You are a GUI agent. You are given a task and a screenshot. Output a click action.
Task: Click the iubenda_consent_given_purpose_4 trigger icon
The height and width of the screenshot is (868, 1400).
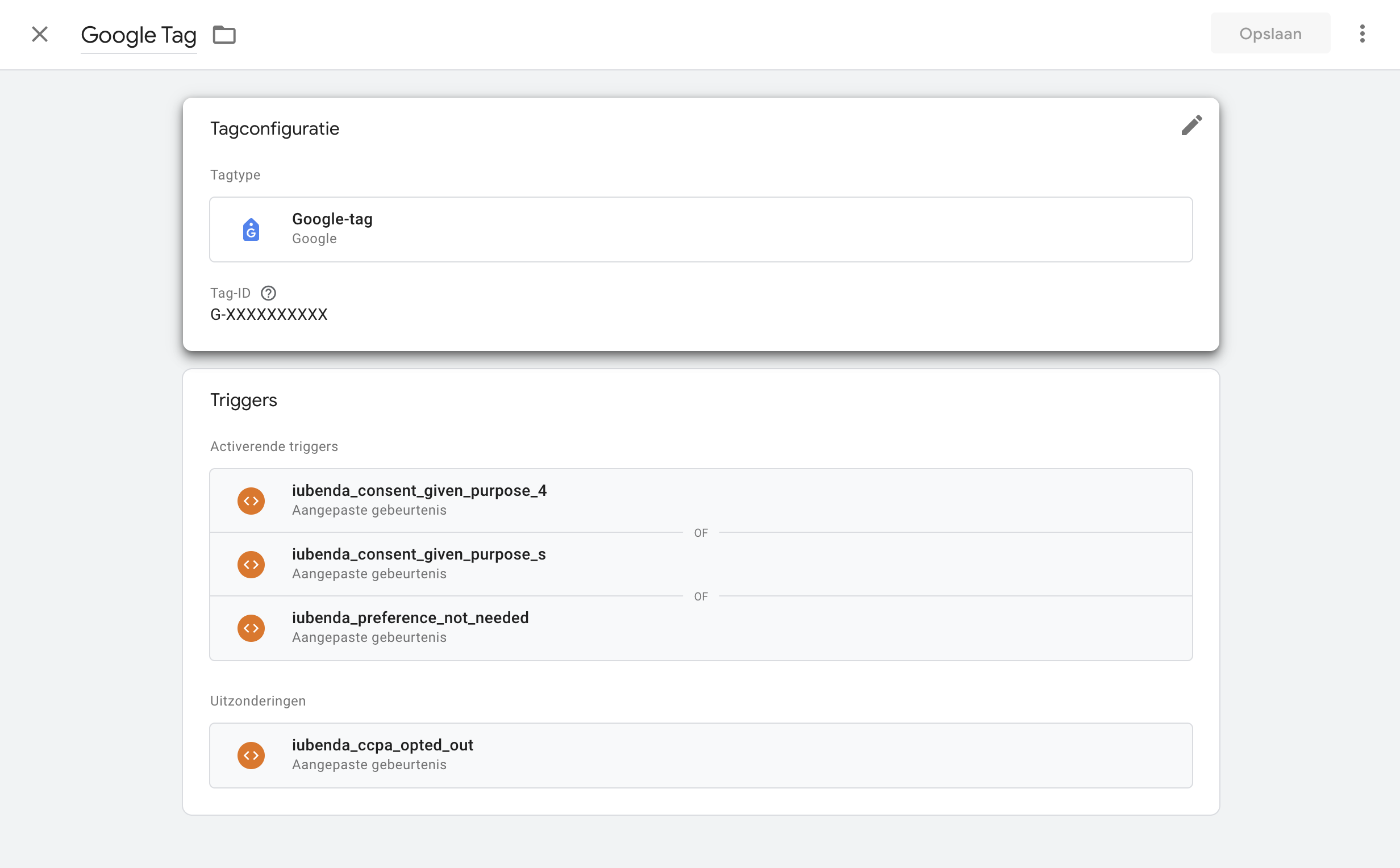[251, 500]
